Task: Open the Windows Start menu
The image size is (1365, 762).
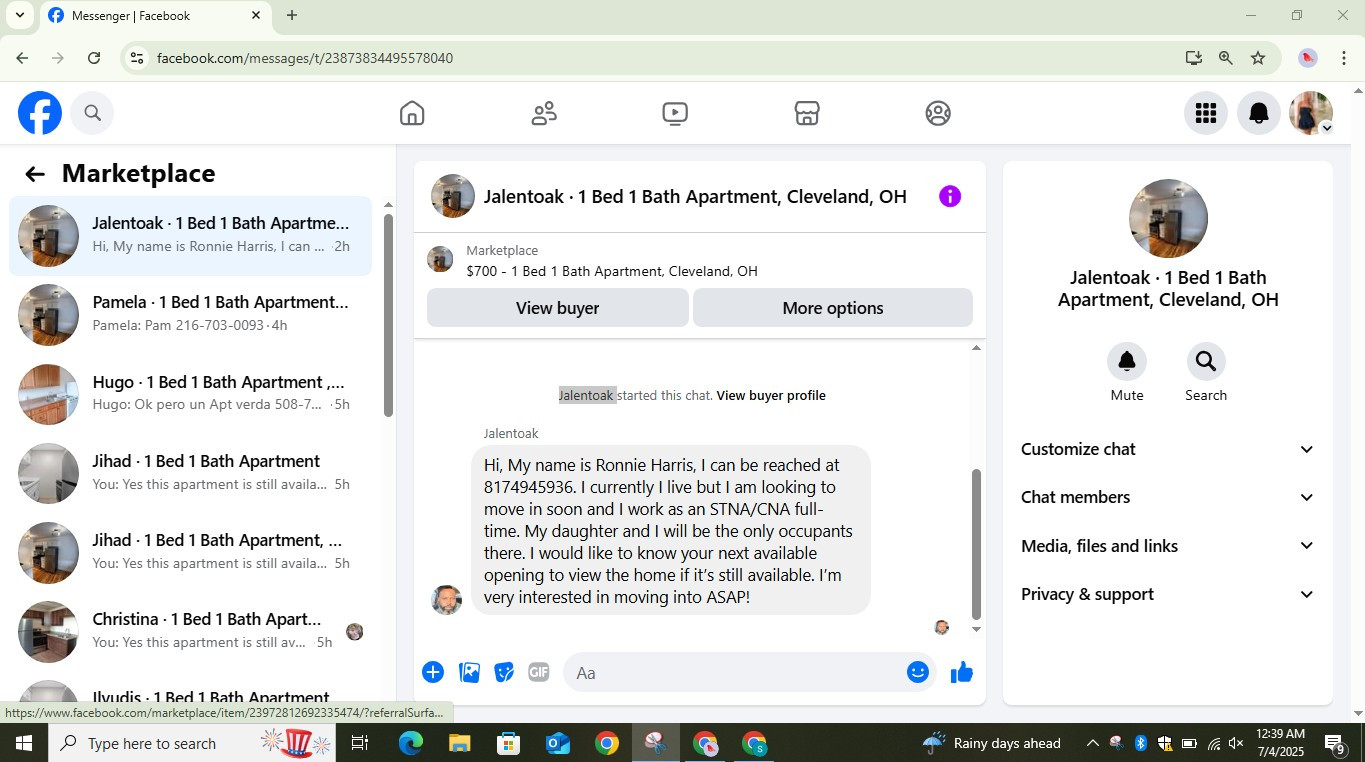Action: coord(23,743)
